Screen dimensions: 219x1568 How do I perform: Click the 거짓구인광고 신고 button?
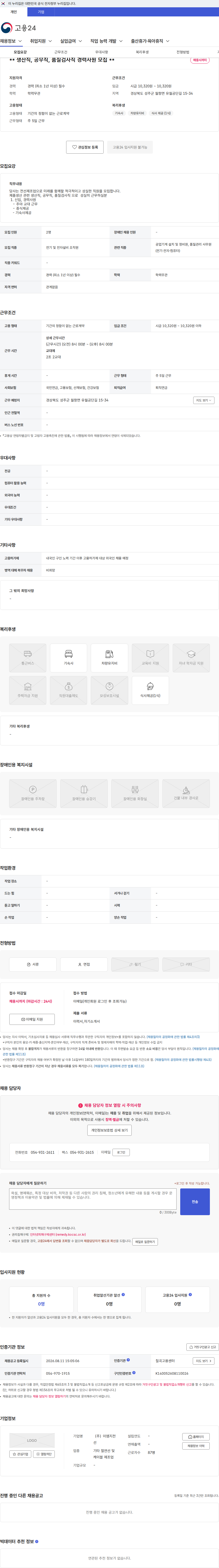point(203,1347)
